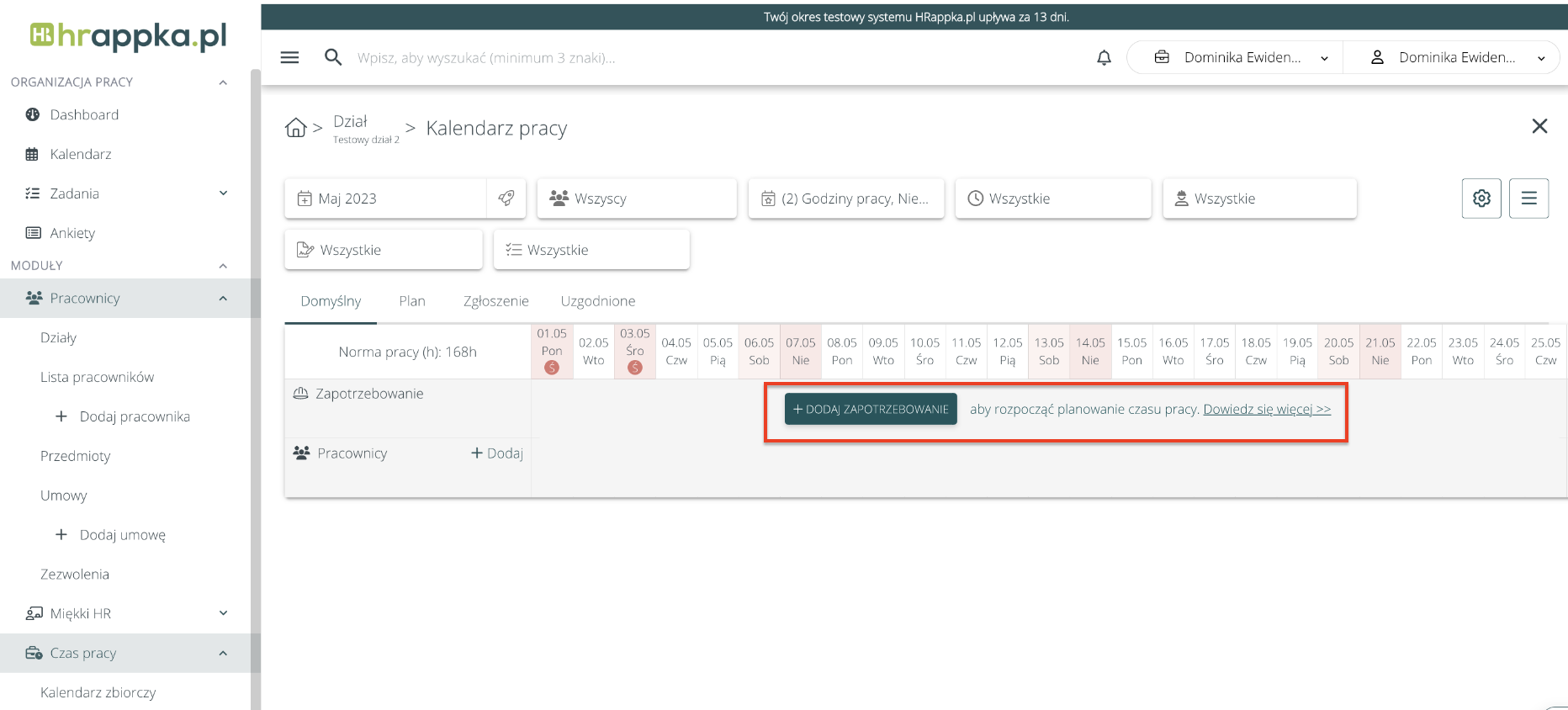Click the red S marker on 01.05
The image size is (1568, 710).
coord(552,368)
